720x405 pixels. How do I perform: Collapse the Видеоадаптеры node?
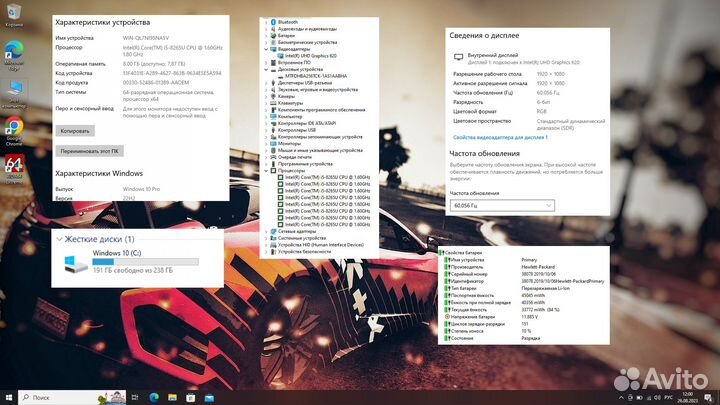click(x=266, y=49)
